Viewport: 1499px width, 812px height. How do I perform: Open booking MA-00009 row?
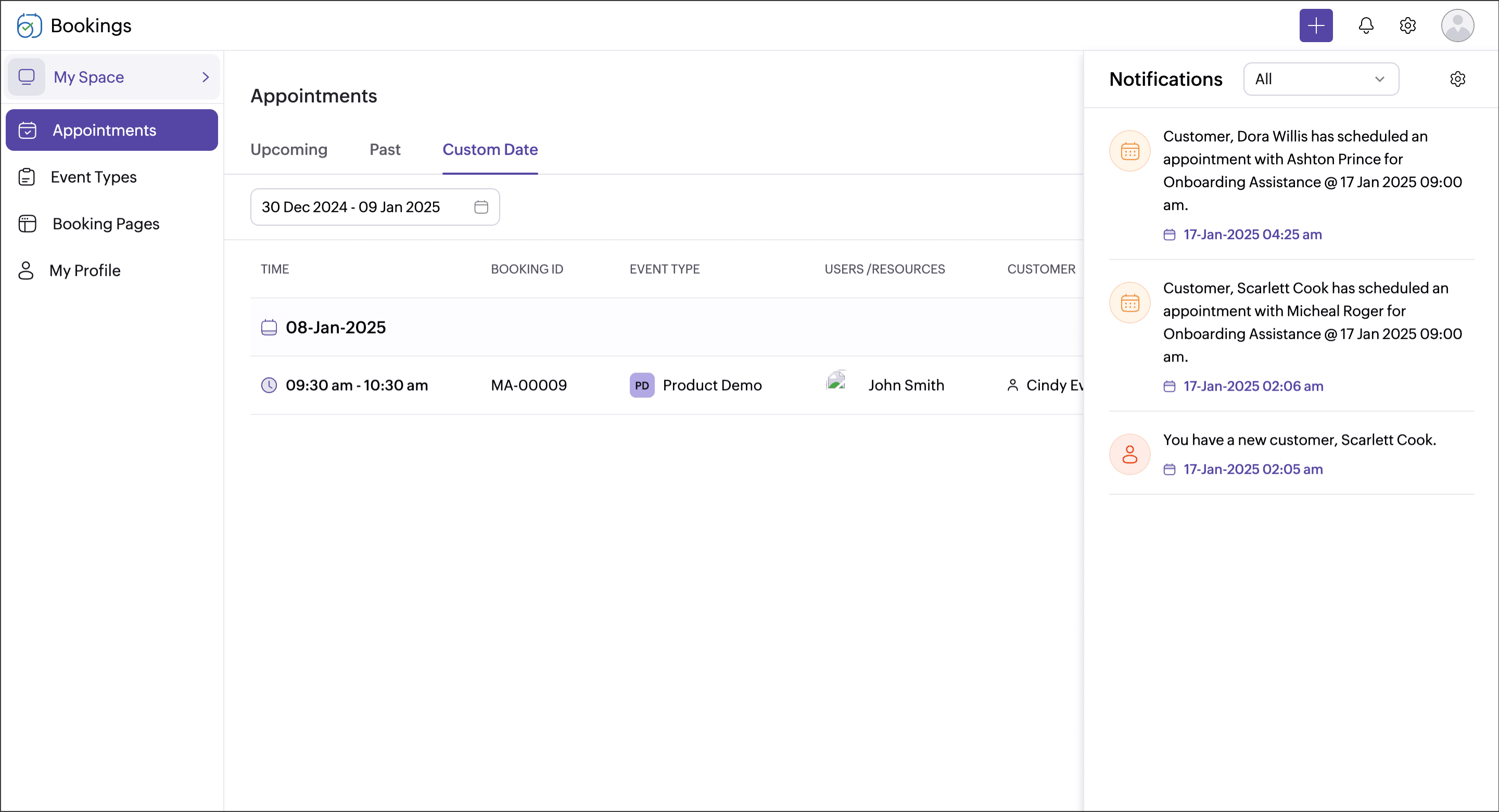point(528,385)
